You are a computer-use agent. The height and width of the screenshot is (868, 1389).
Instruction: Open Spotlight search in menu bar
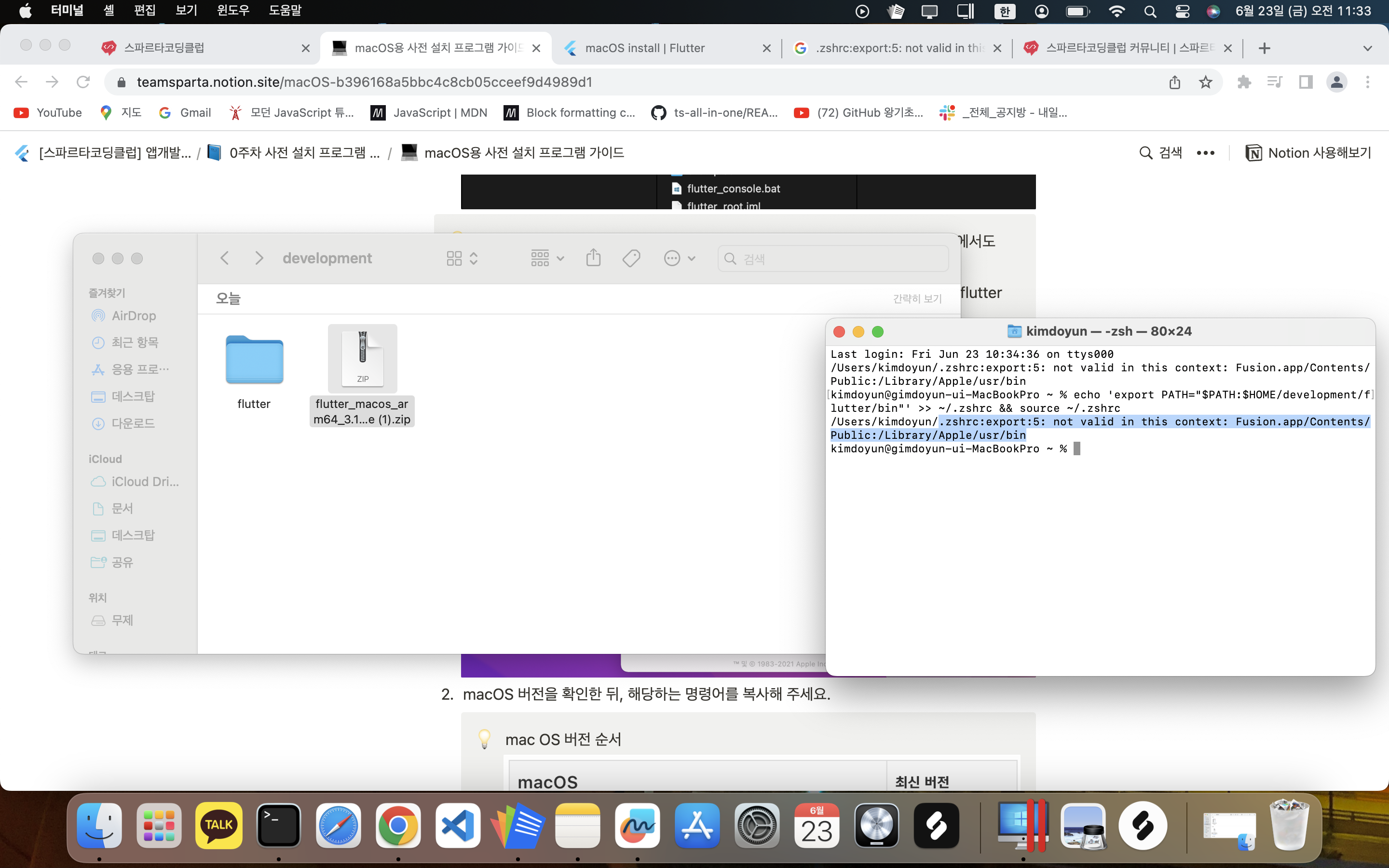tap(1150, 12)
